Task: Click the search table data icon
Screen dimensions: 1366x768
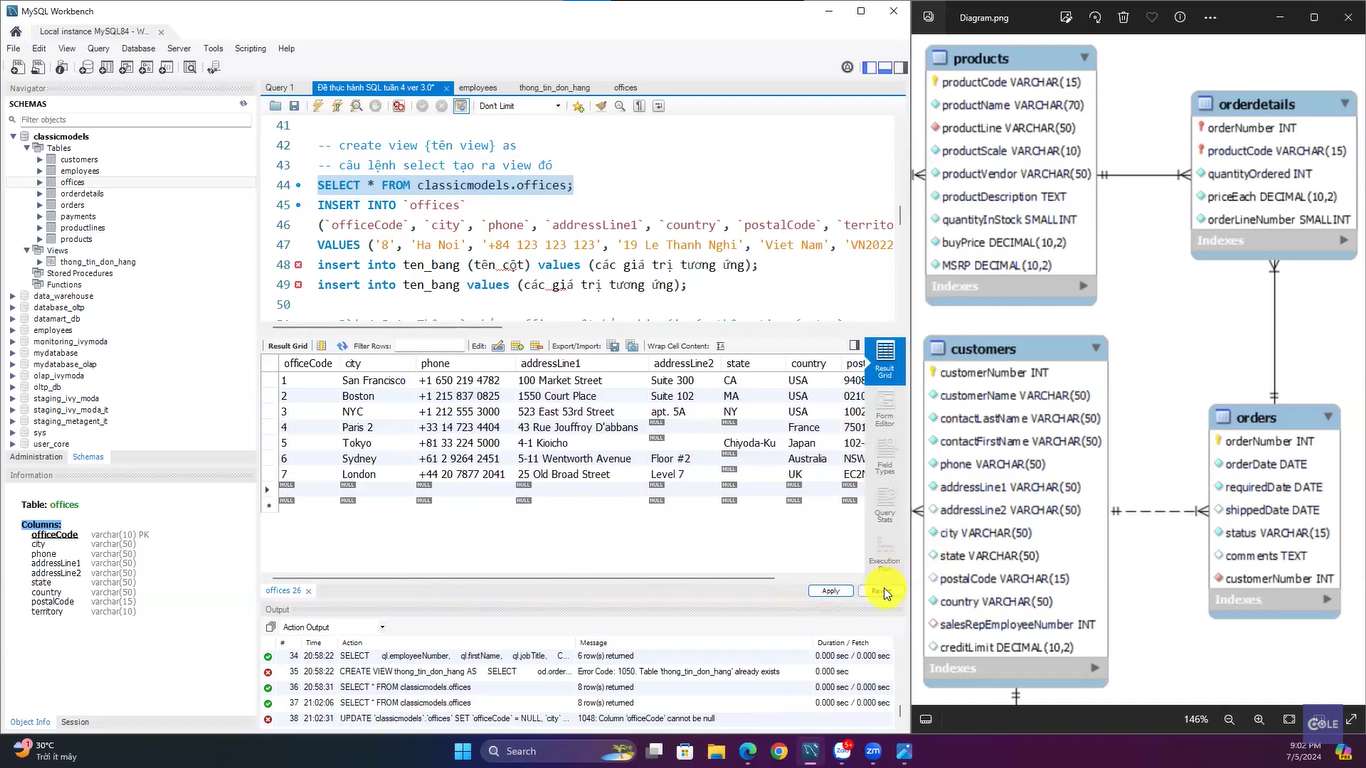Action: tap(191, 68)
